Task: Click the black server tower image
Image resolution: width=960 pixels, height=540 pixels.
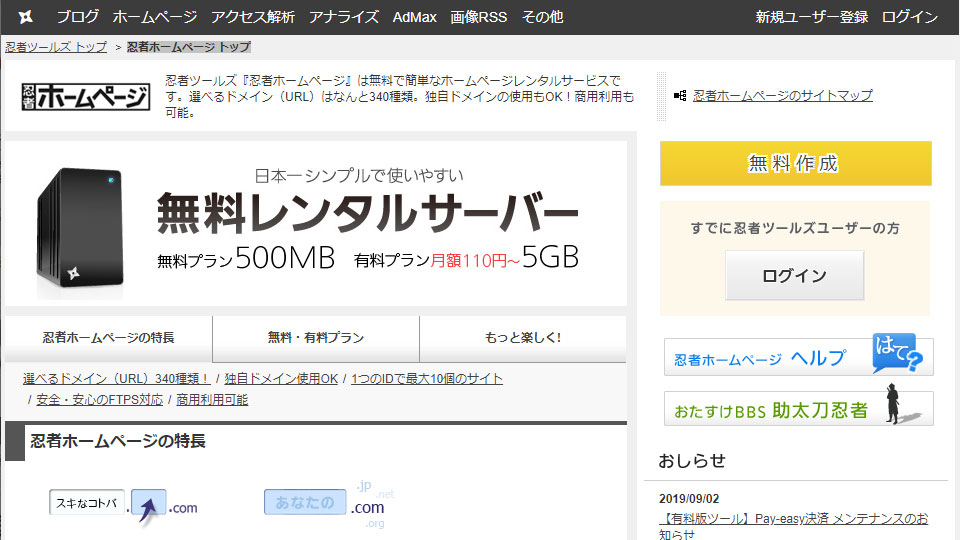Action: point(80,228)
